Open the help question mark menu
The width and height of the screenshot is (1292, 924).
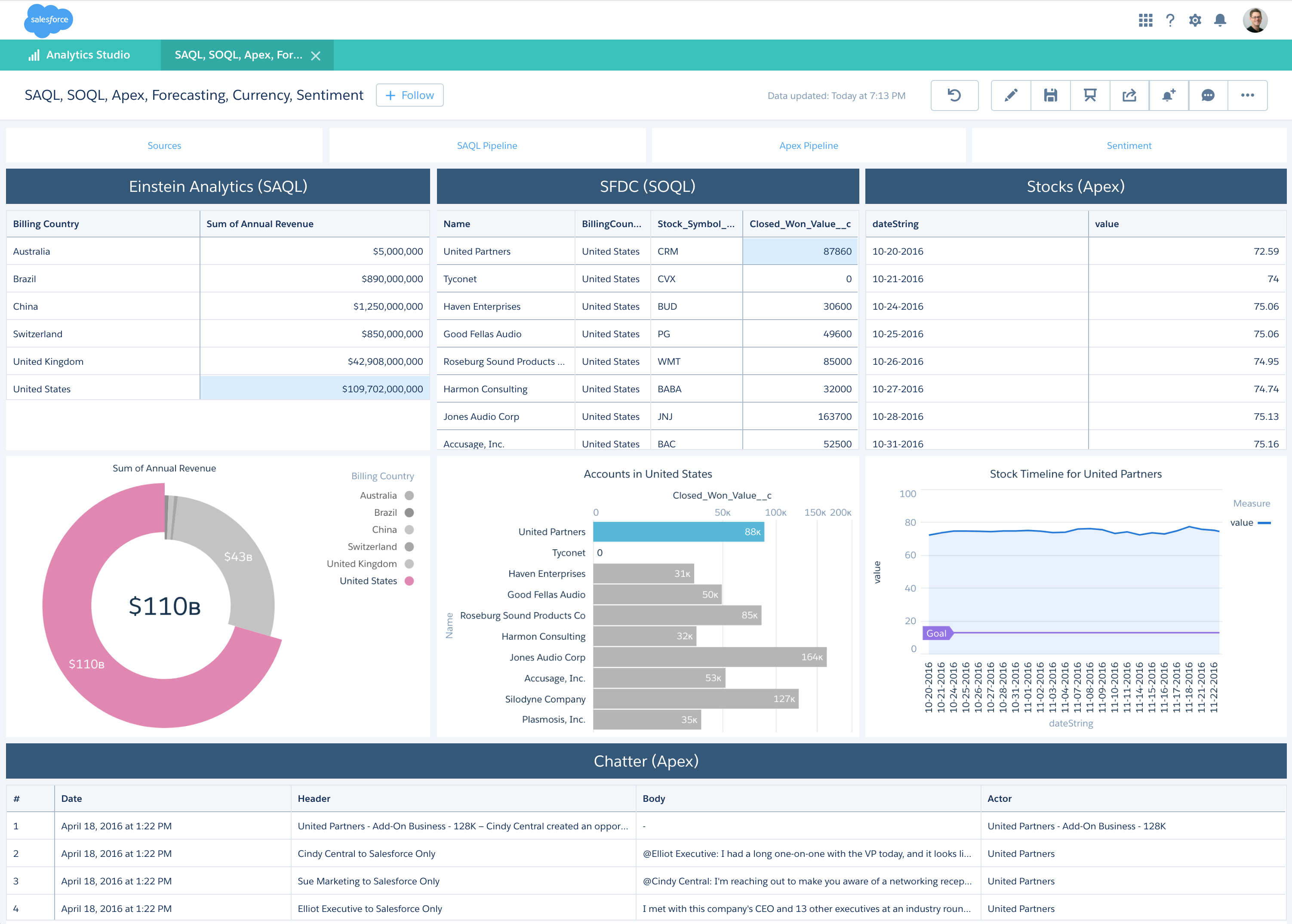(1170, 21)
